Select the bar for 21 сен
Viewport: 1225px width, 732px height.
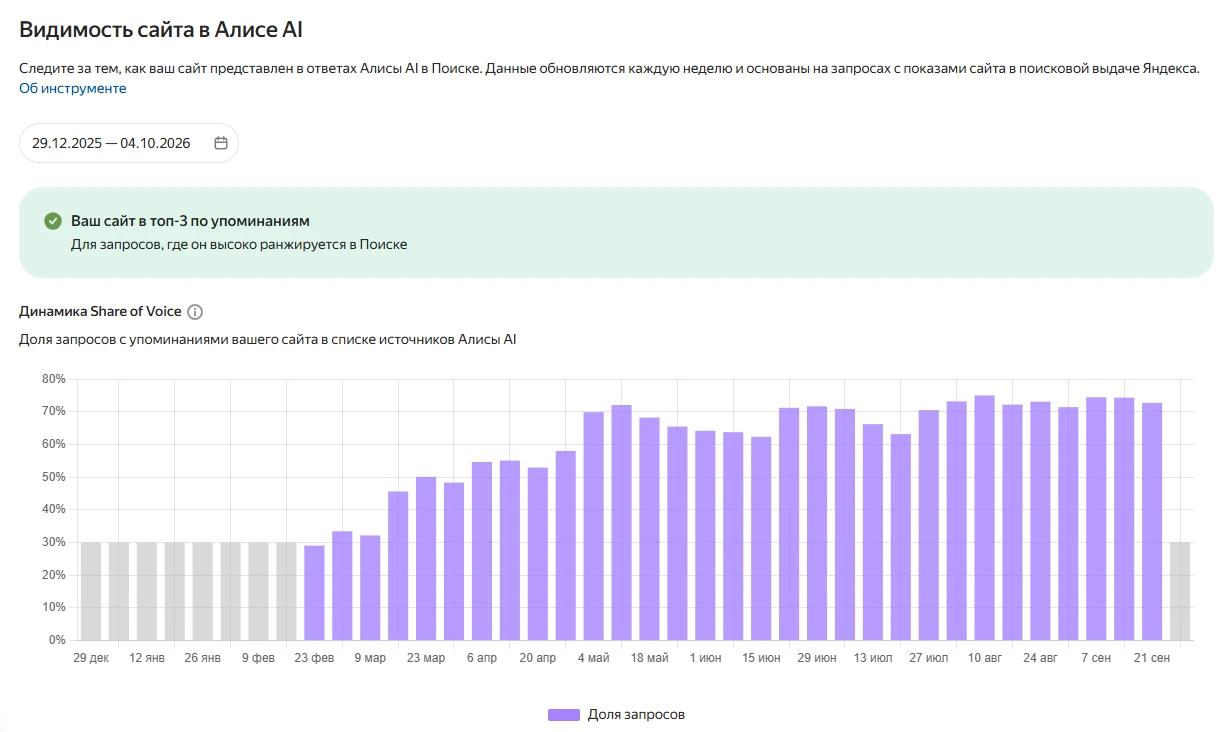coord(1152,521)
